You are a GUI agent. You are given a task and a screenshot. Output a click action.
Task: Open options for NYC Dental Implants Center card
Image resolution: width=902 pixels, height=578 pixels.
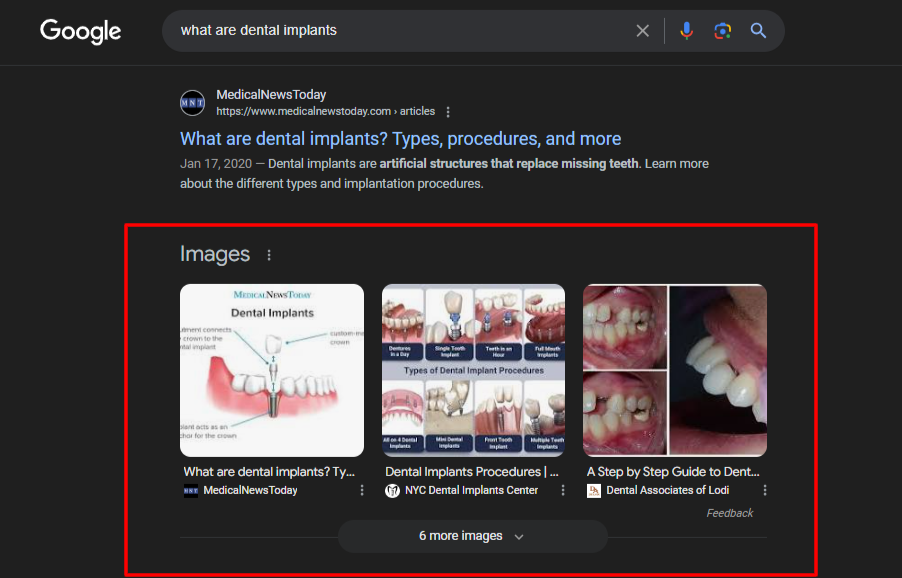tap(563, 490)
